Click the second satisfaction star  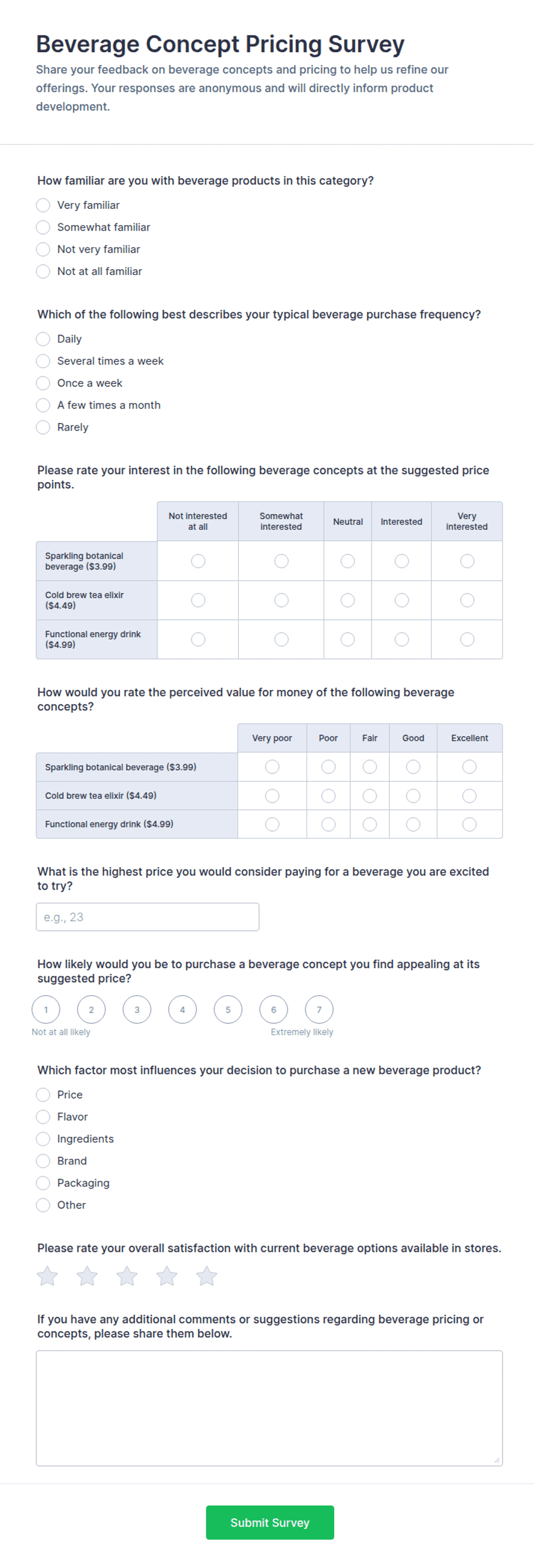[87, 1276]
